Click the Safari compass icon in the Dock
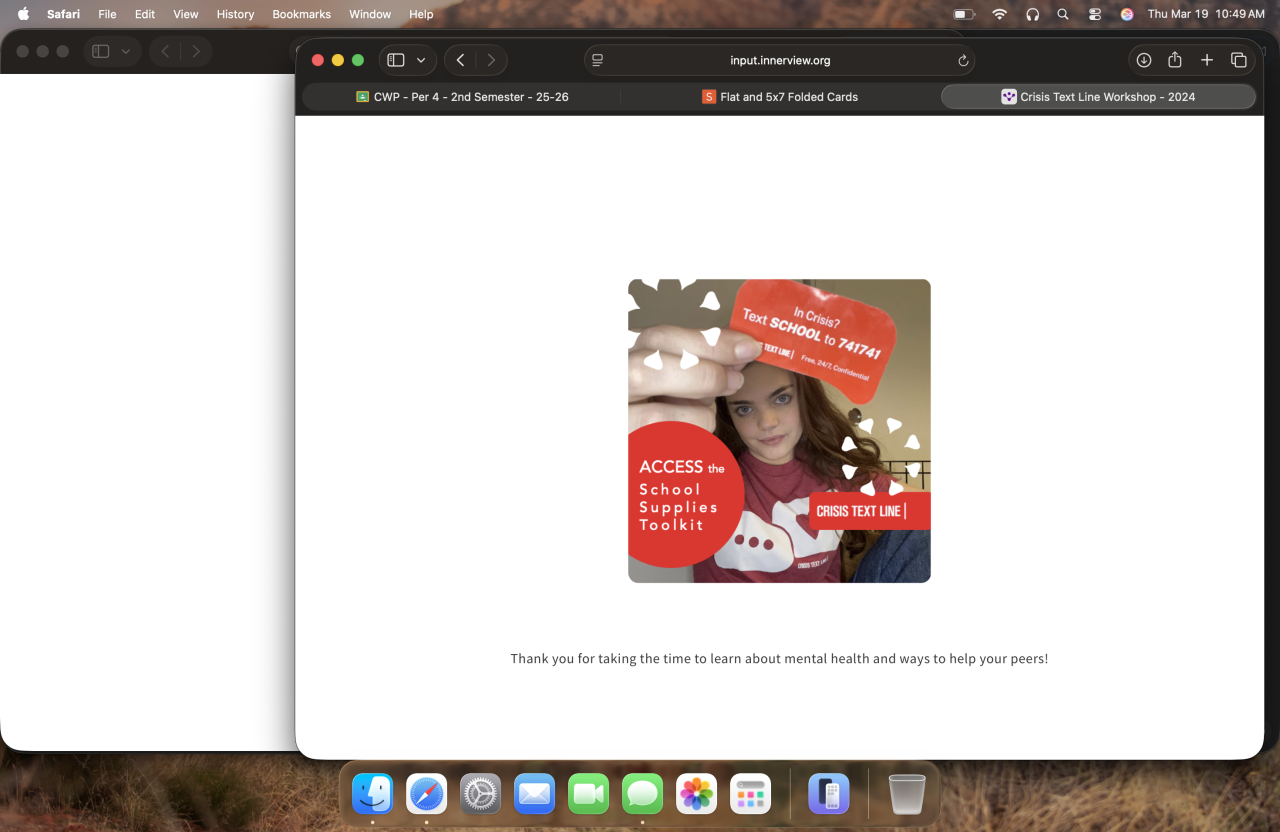This screenshot has height=832, width=1280. pos(427,794)
